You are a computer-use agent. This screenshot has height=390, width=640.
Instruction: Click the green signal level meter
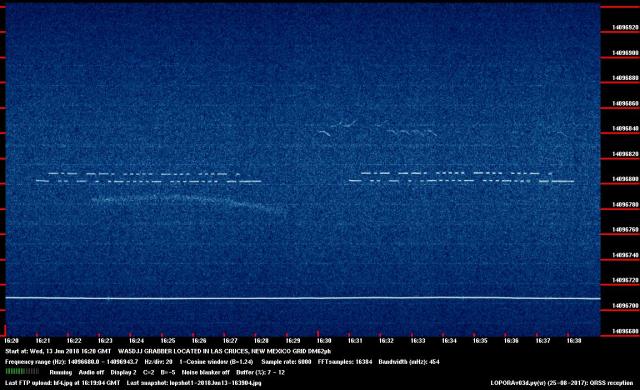(22, 372)
